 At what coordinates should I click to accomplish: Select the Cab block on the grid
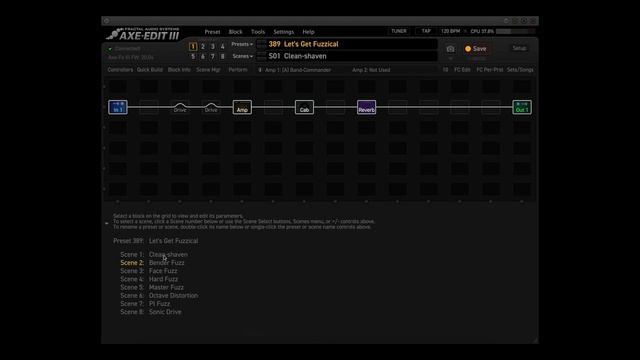tap(304, 107)
